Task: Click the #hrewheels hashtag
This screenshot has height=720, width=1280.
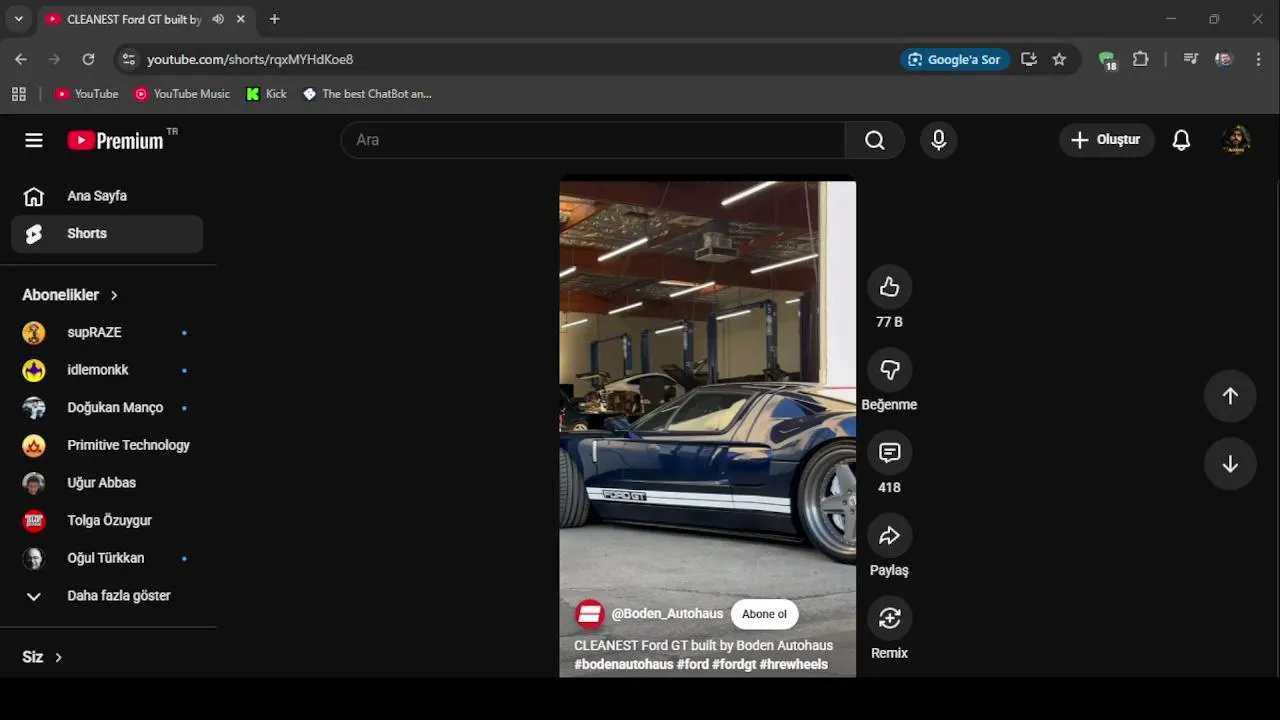Action: [x=794, y=664]
